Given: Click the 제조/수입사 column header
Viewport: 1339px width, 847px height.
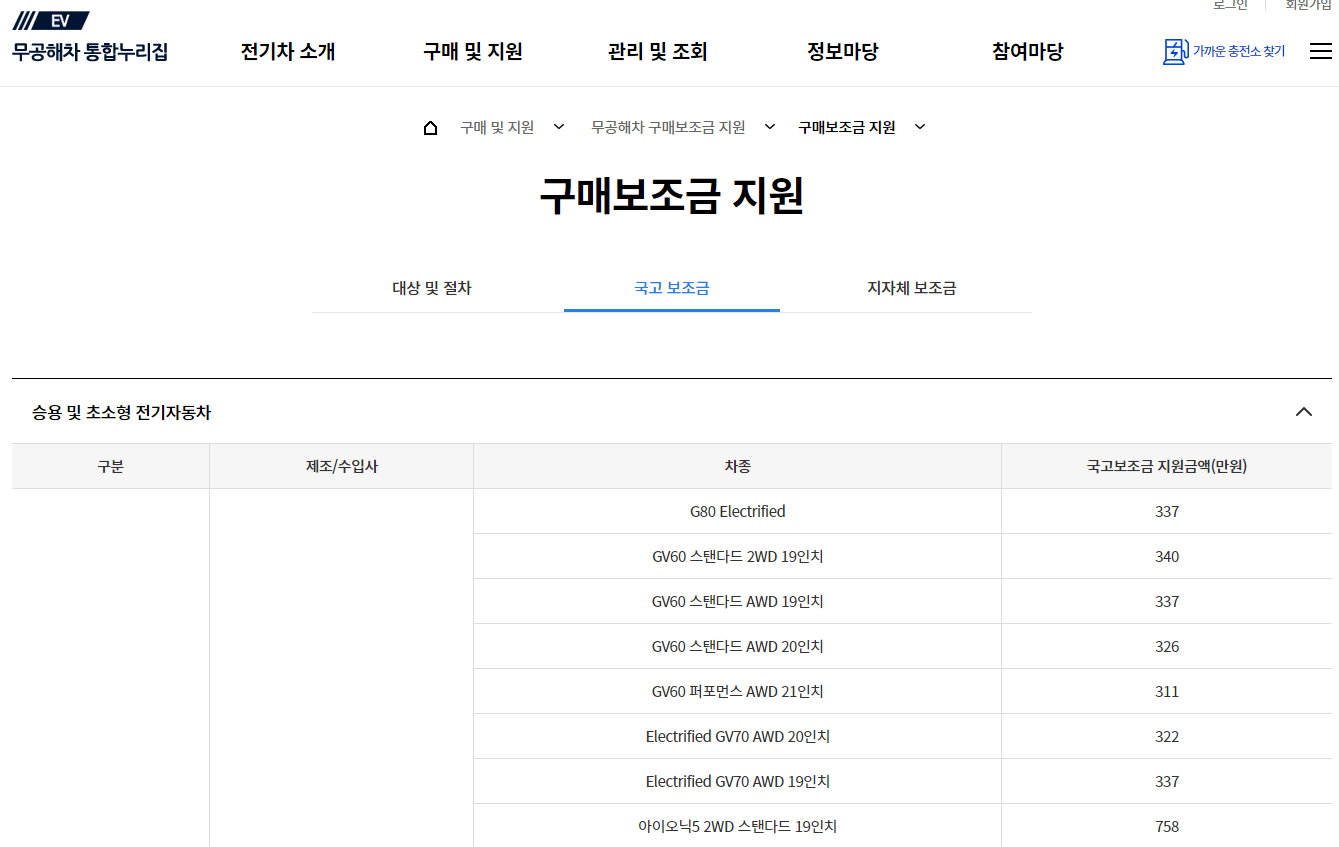Looking at the screenshot, I should click(342, 466).
